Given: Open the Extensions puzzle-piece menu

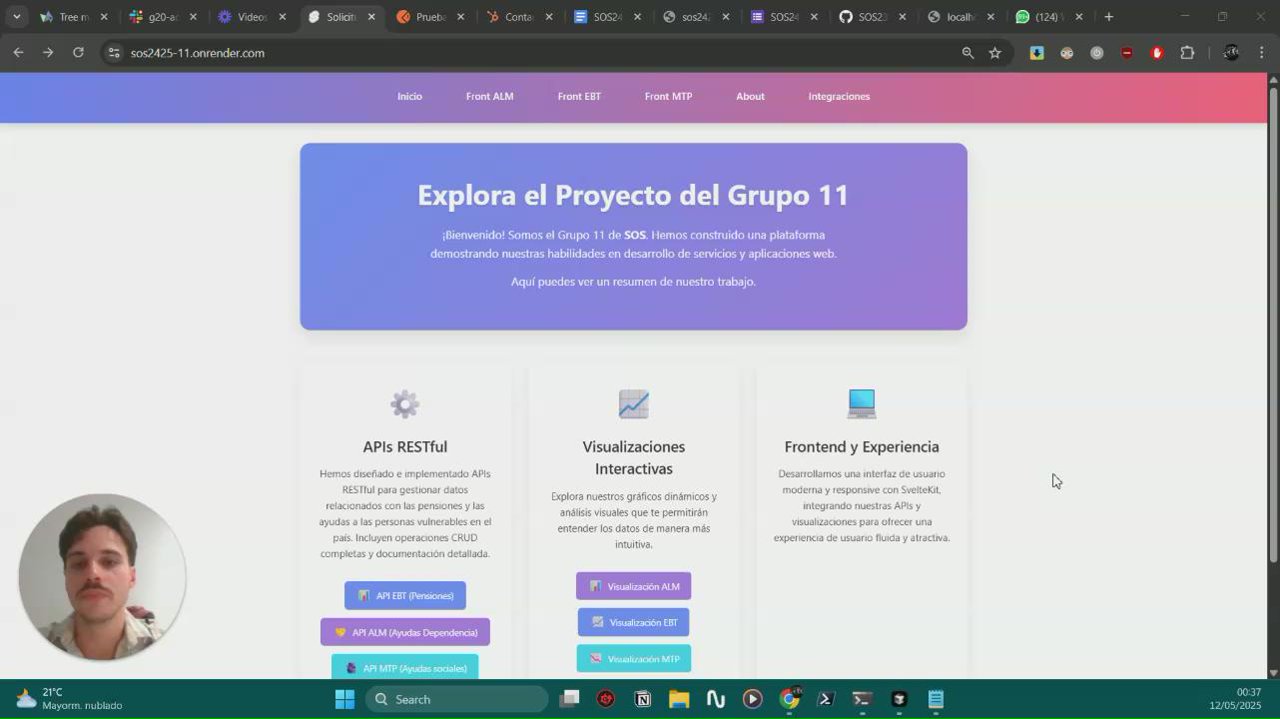Looking at the screenshot, I should coord(1187,53).
